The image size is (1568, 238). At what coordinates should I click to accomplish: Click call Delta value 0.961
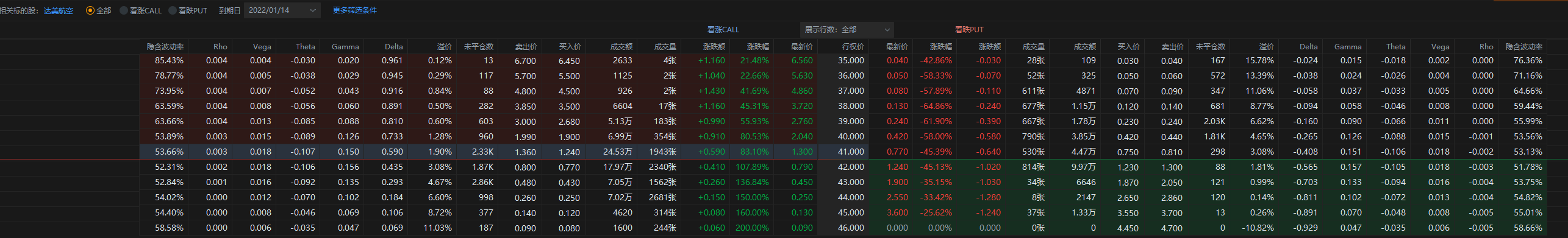(x=393, y=60)
